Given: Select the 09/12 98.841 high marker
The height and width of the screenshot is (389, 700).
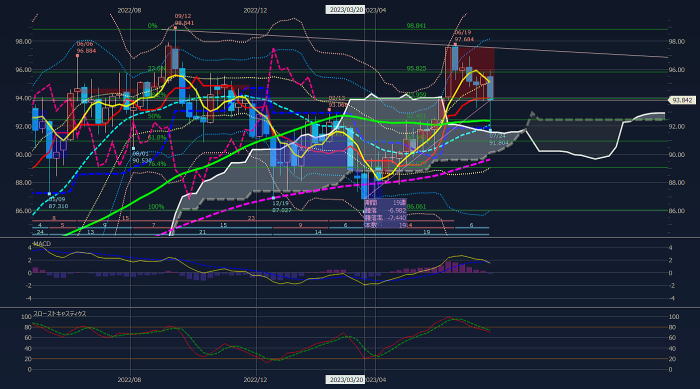Looking at the screenshot, I should click(x=184, y=19).
